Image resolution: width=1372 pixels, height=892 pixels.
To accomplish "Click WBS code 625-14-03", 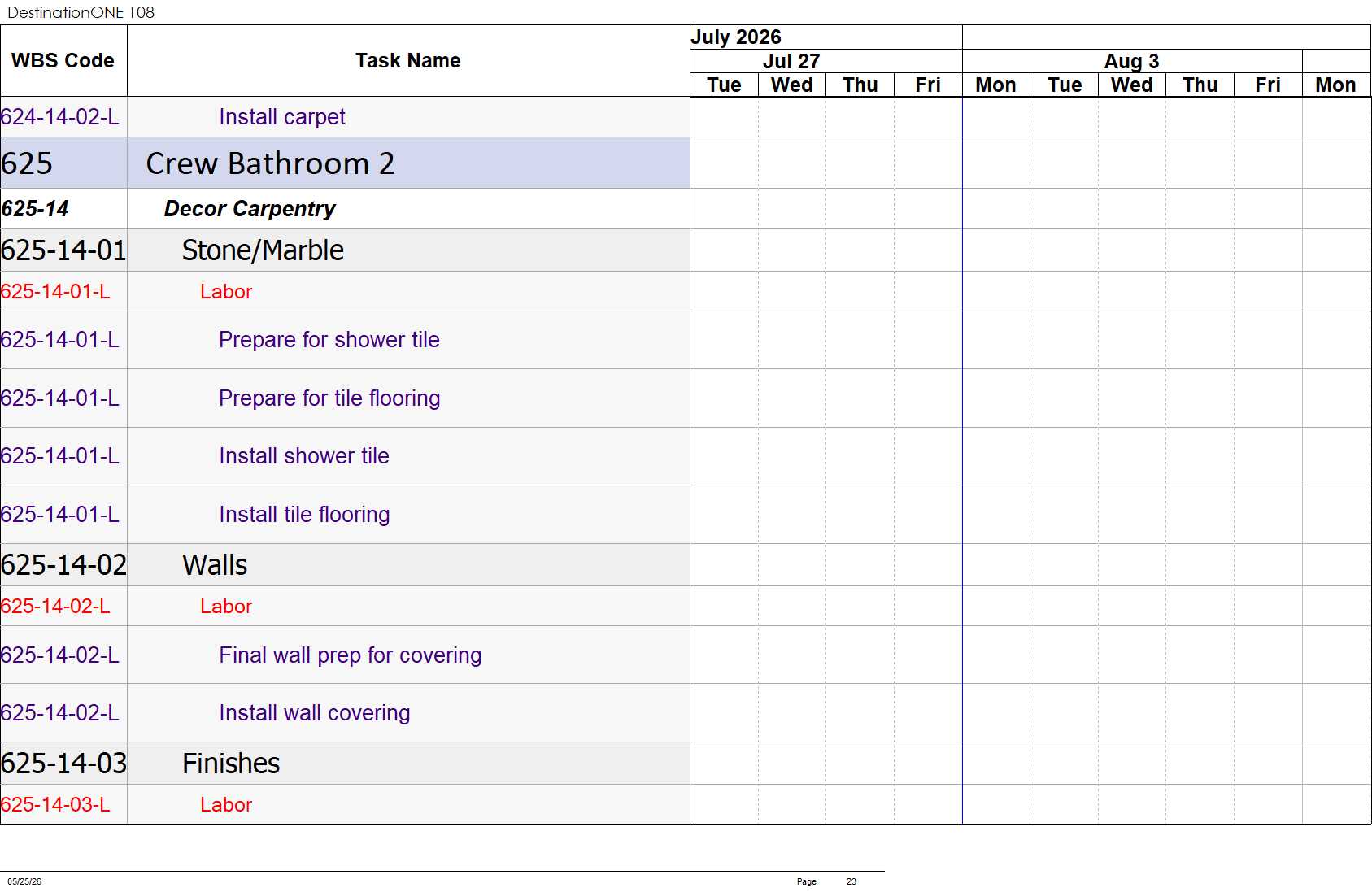I will click(x=63, y=764).
